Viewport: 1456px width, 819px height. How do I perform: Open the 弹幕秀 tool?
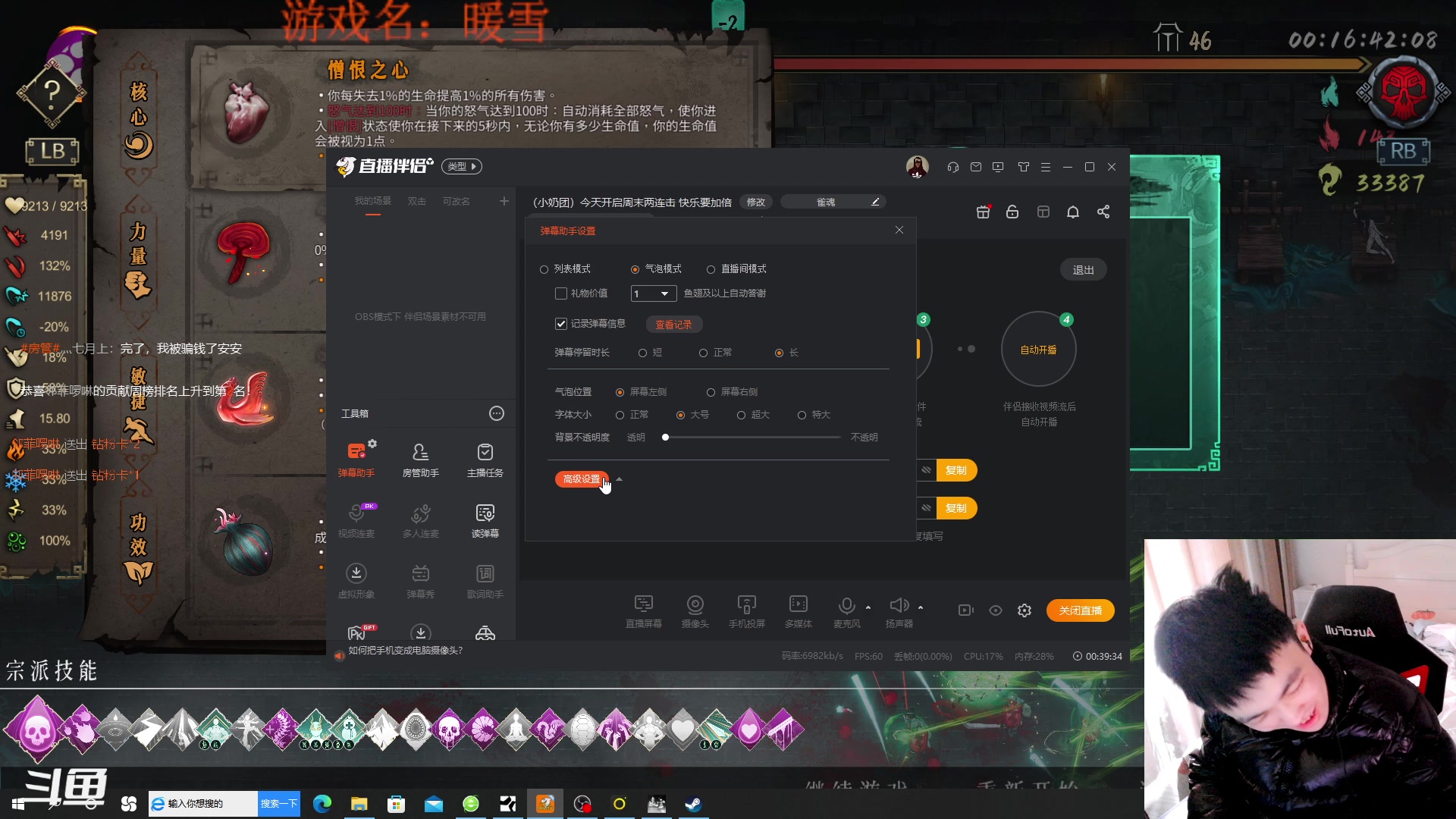pos(420,581)
